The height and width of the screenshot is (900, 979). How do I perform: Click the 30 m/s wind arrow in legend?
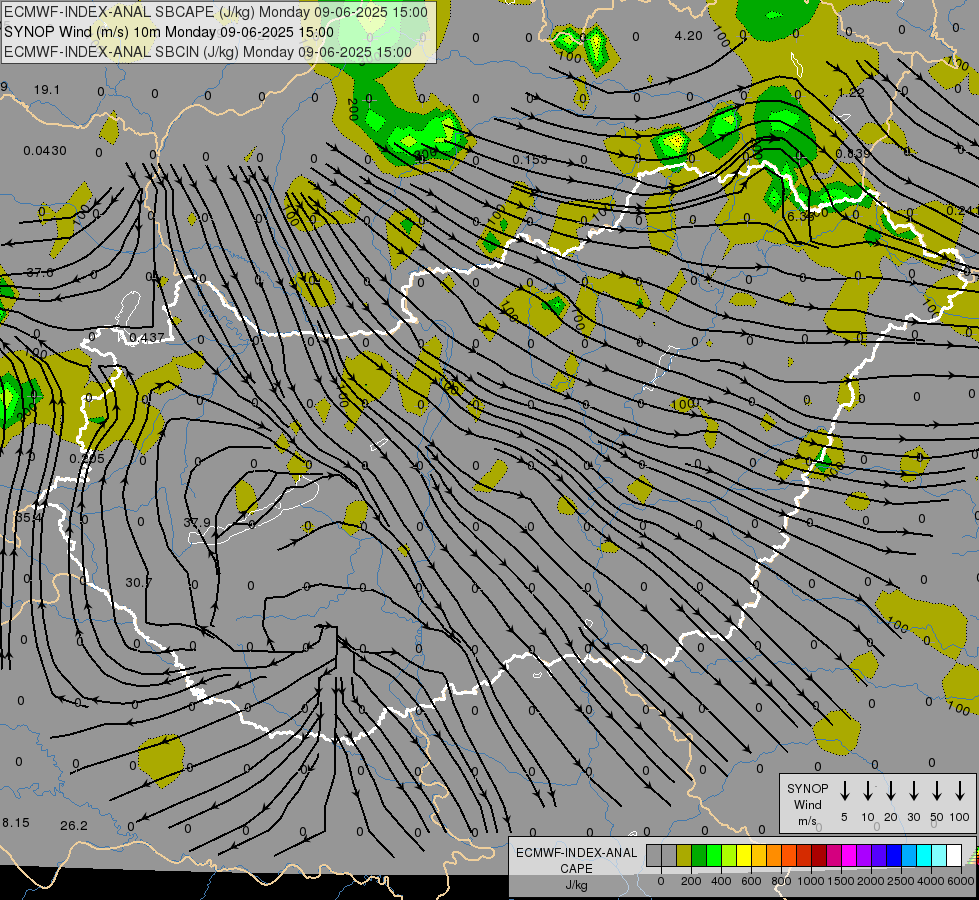click(914, 790)
